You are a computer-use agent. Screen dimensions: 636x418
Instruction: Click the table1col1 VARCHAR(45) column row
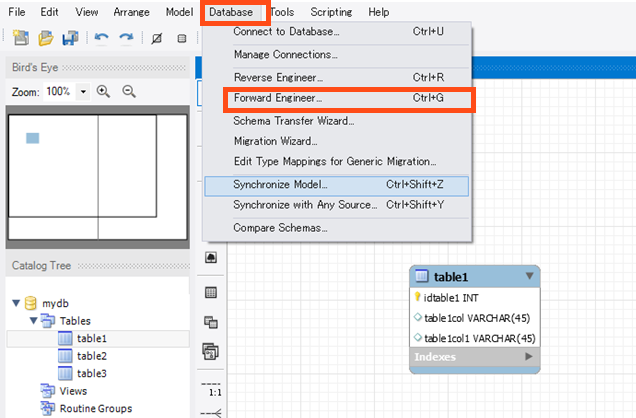[475, 338]
